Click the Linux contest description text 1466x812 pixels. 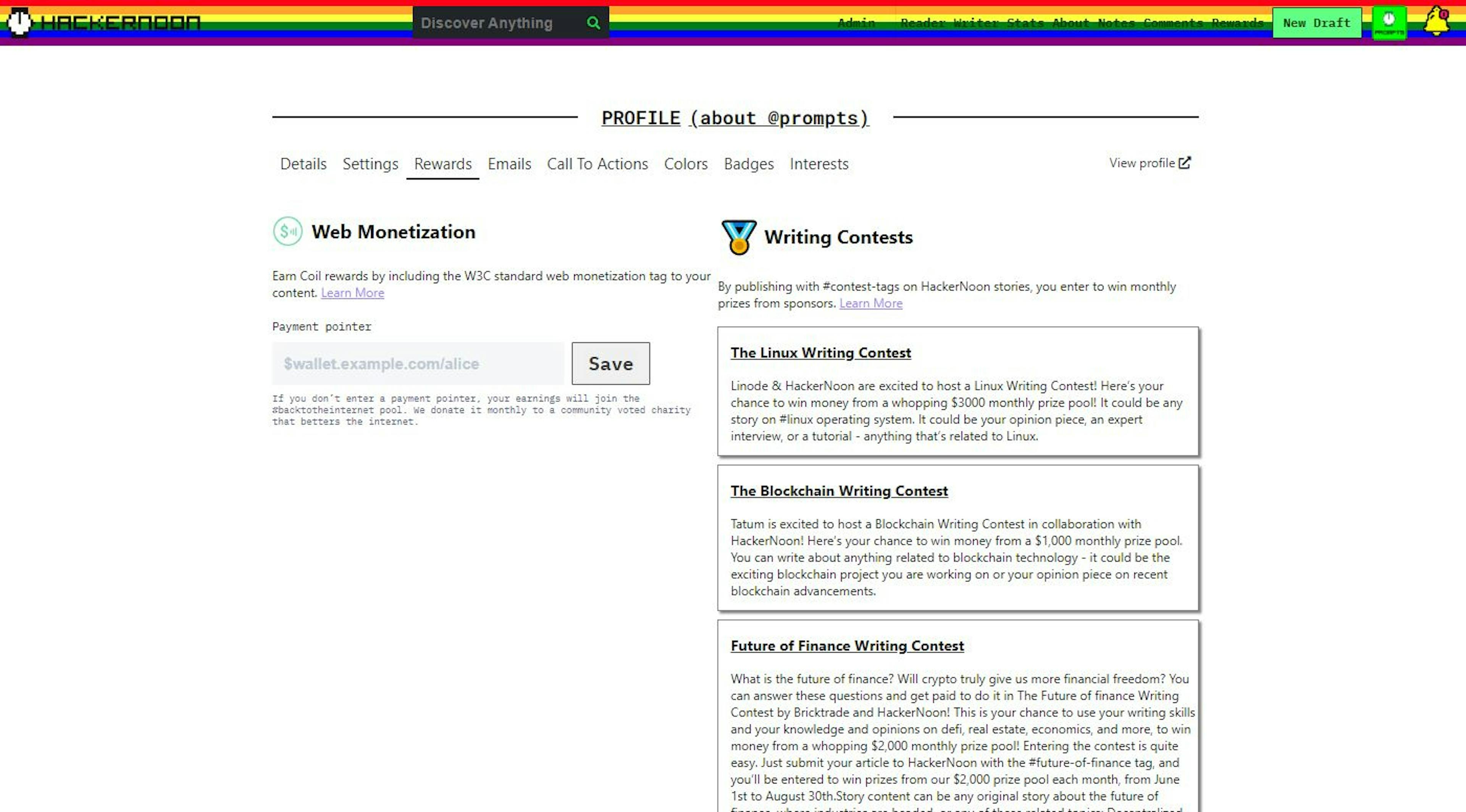tap(957, 411)
